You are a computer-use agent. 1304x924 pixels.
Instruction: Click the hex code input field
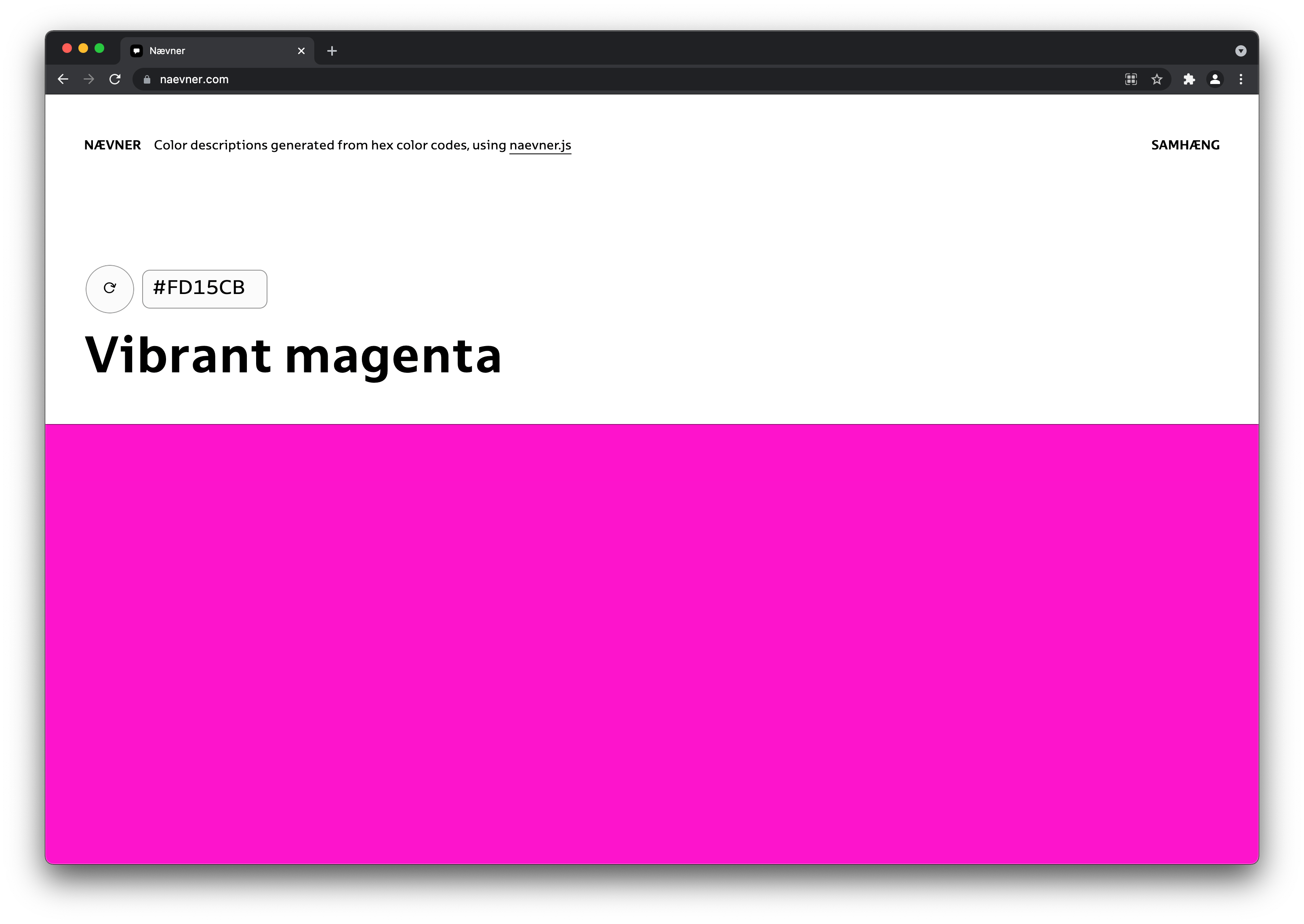pyautogui.click(x=204, y=289)
